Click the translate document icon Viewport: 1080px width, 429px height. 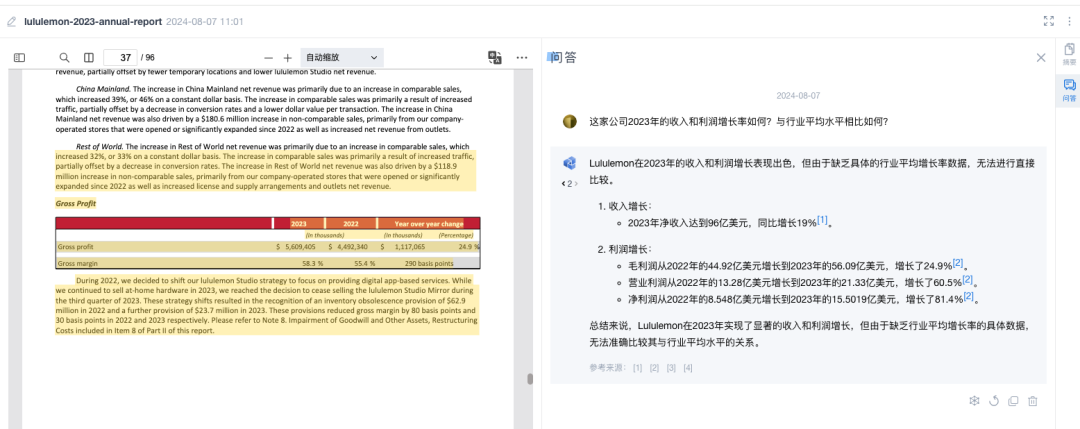(494, 58)
